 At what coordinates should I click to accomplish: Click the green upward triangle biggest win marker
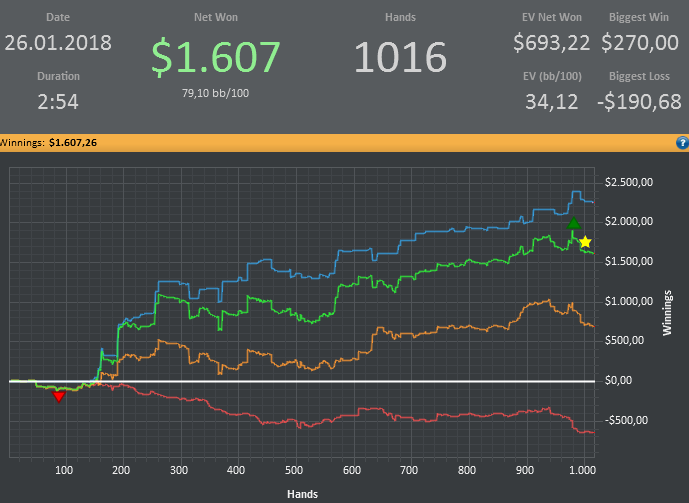click(573, 223)
